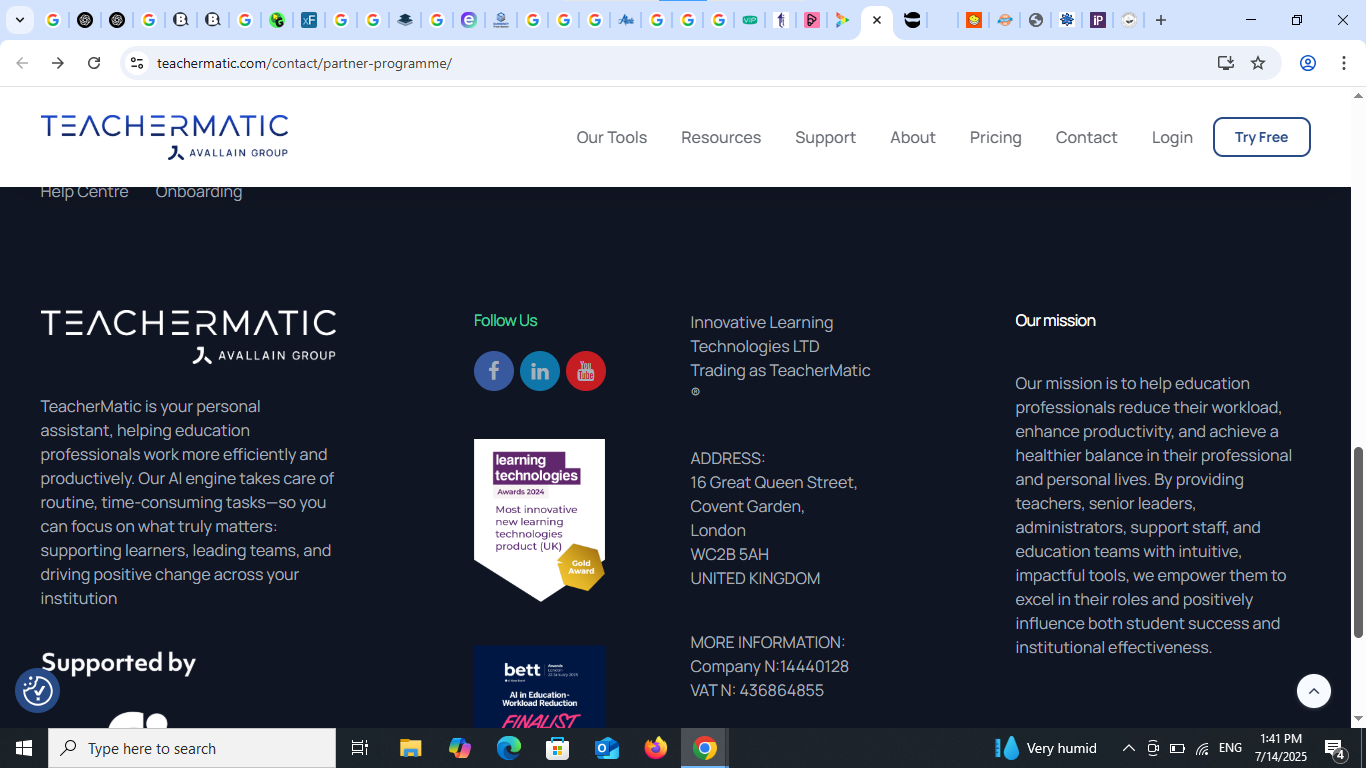Click the page vertical scrollbar thumb
This screenshot has width=1366, height=768.
click(x=1358, y=542)
